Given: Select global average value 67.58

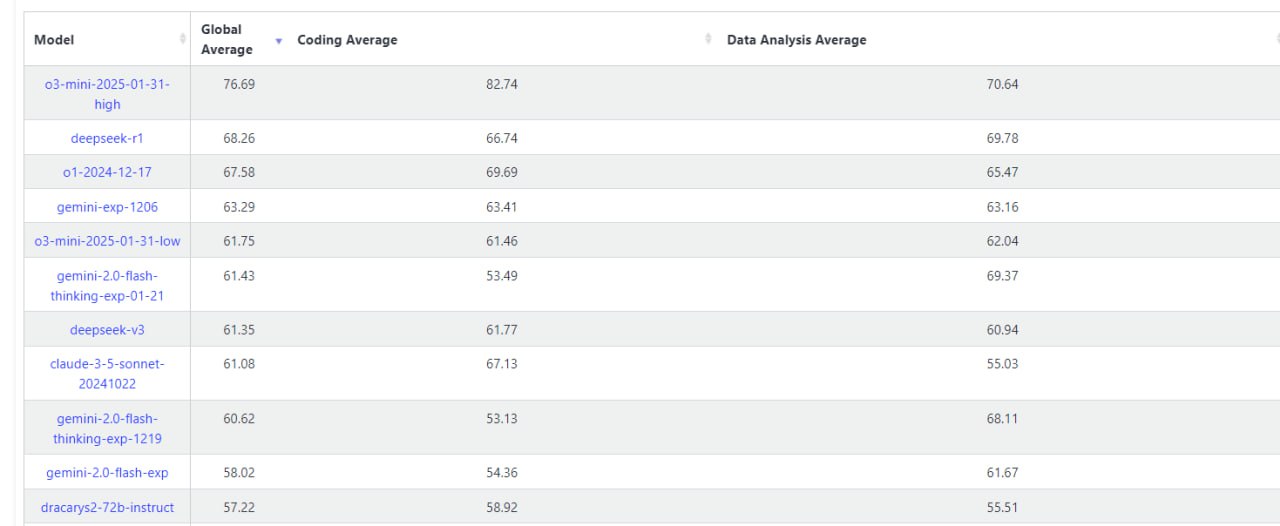Looking at the screenshot, I should (239, 172).
